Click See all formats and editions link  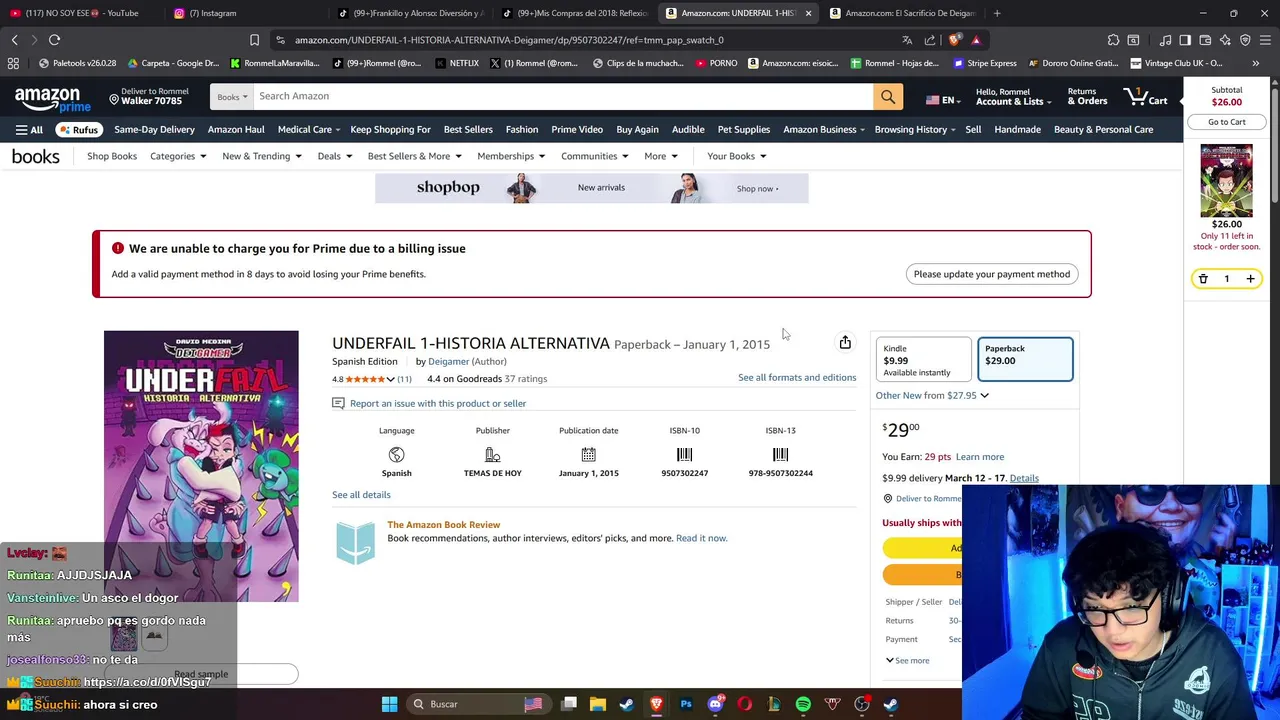pos(797,377)
